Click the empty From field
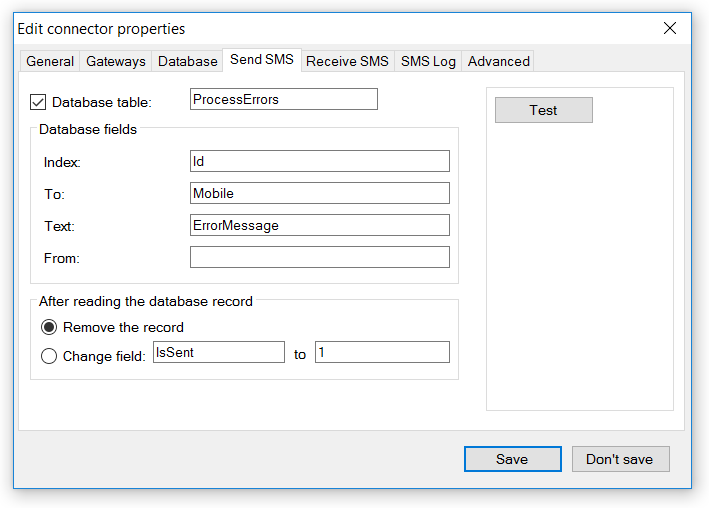Image resolution: width=709 pixels, height=508 pixels. coord(320,257)
